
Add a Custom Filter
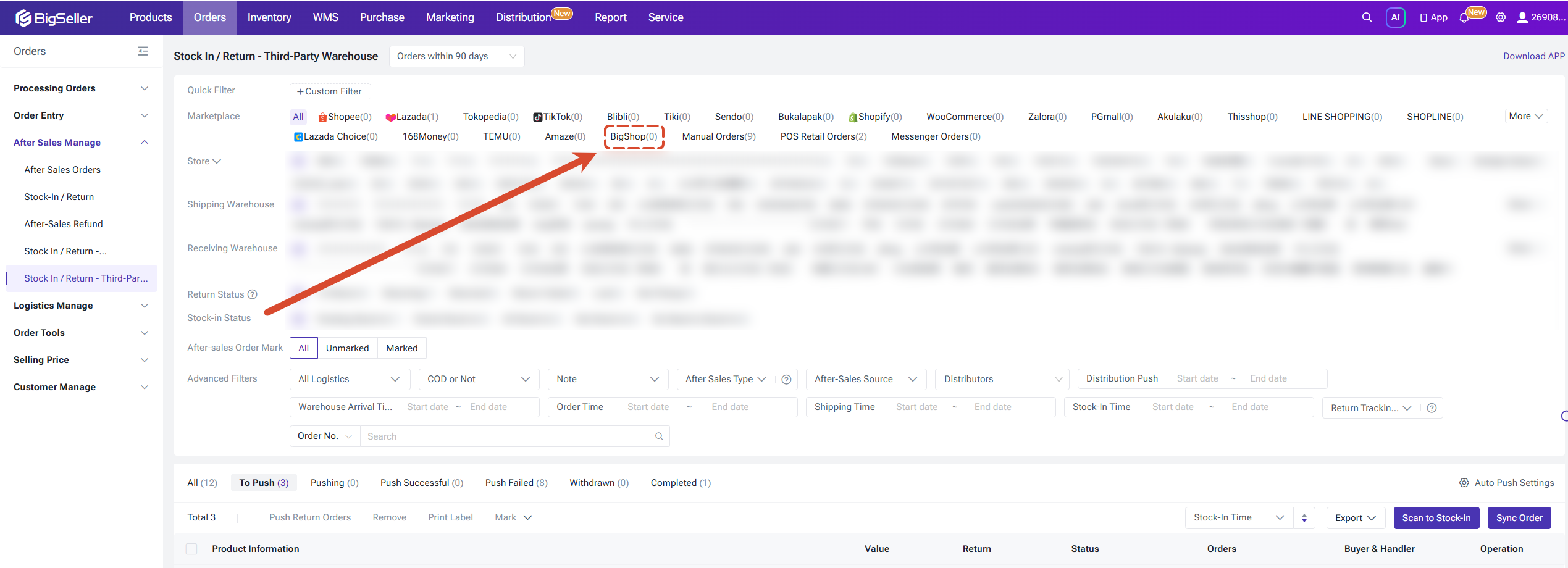pos(330,91)
